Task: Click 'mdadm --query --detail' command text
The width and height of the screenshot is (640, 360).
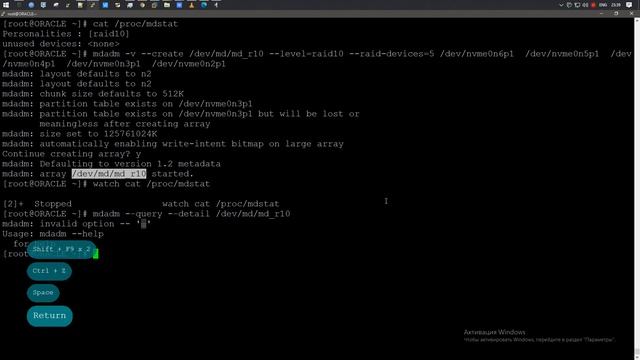Action: click(191, 214)
